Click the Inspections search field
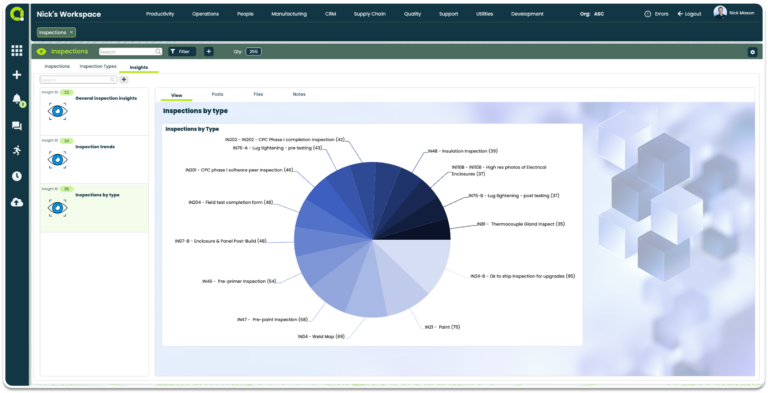The width and height of the screenshot is (768, 393). (x=130, y=51)
